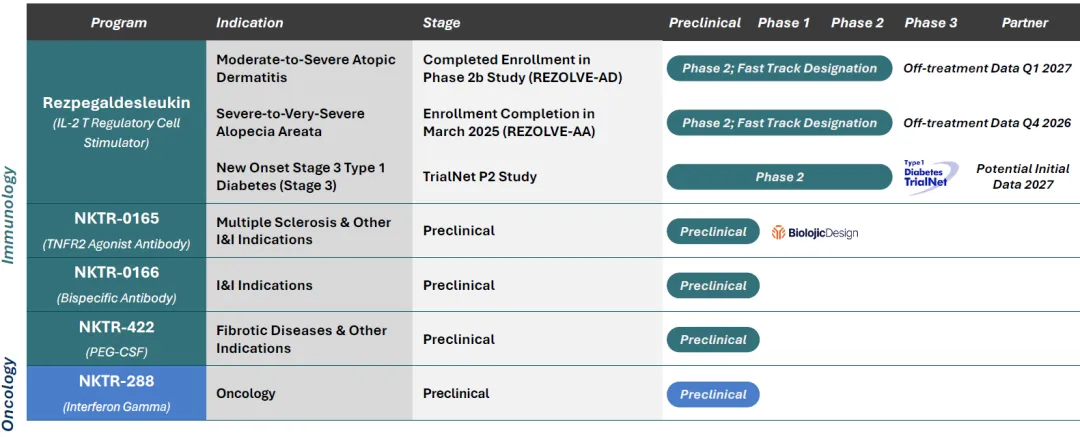Click the NKTR-0166 Bispecific Antibody cell
Image resolution: width=1080 pixels, height=437 pixels.
(116, 285)
